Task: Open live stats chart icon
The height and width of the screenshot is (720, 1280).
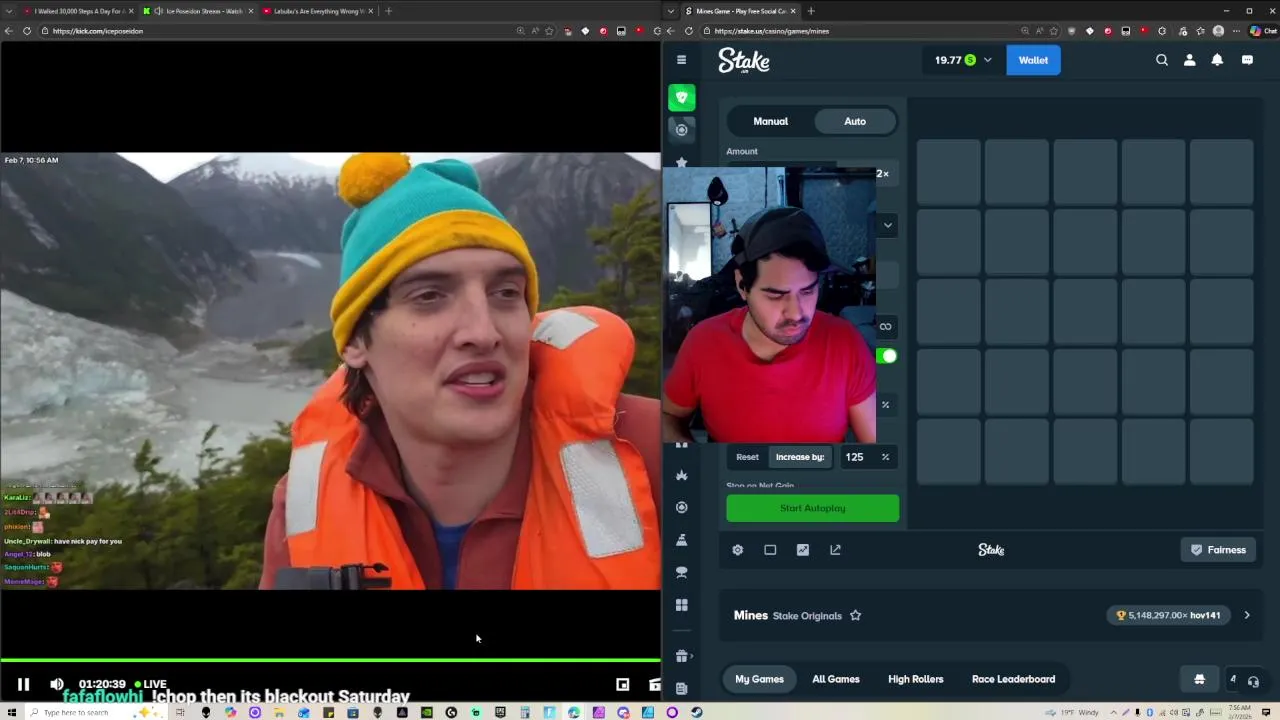Action: click(803, 550)
